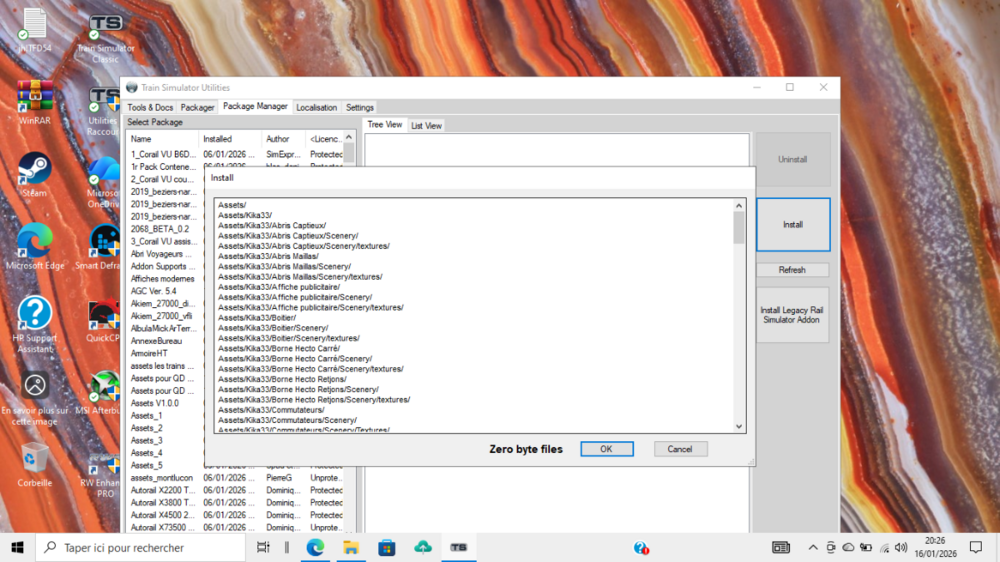Sort packages by Author column header
The image size is (1000, 562).
(284, 139)
